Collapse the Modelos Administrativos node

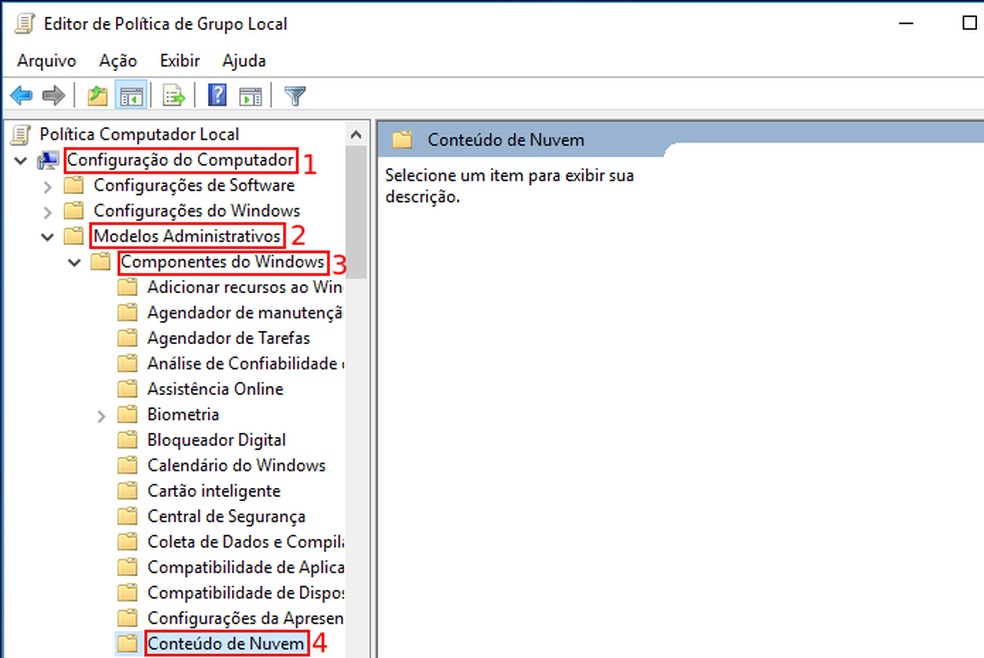[48, 237]
